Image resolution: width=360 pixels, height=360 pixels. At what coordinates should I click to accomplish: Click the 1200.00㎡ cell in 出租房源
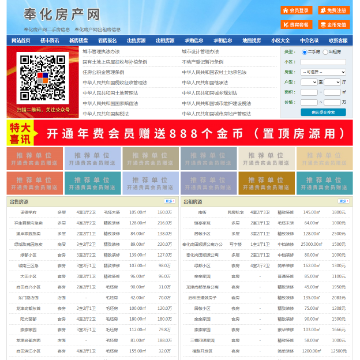pos(311,351)
